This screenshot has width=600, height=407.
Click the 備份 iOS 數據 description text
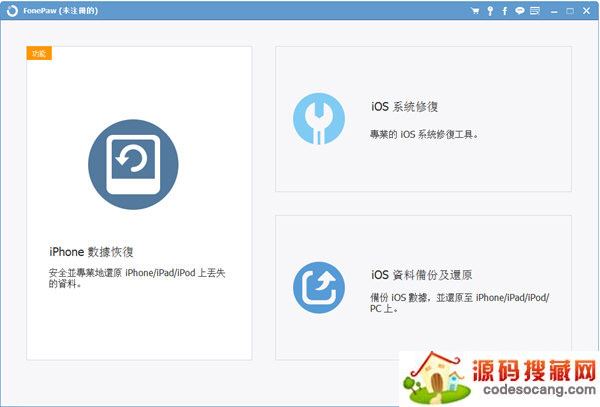[x=460, y=303]
